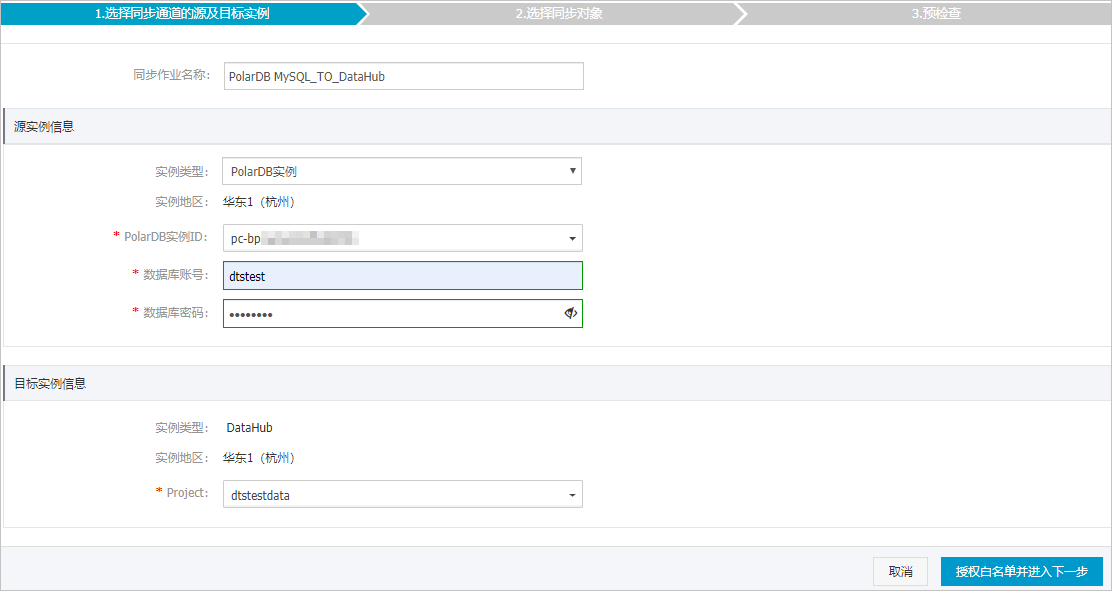This screenshot has height=591, width=1112.
Task: Expand the PolarDB实例ID dropdown
Action: coord(403,238)
